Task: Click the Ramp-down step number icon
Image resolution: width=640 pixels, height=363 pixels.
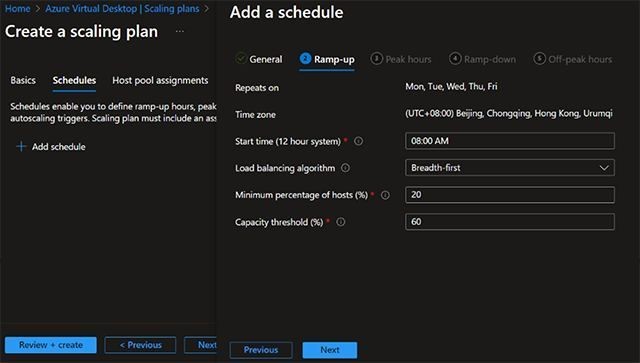Action: coord(455,58)
